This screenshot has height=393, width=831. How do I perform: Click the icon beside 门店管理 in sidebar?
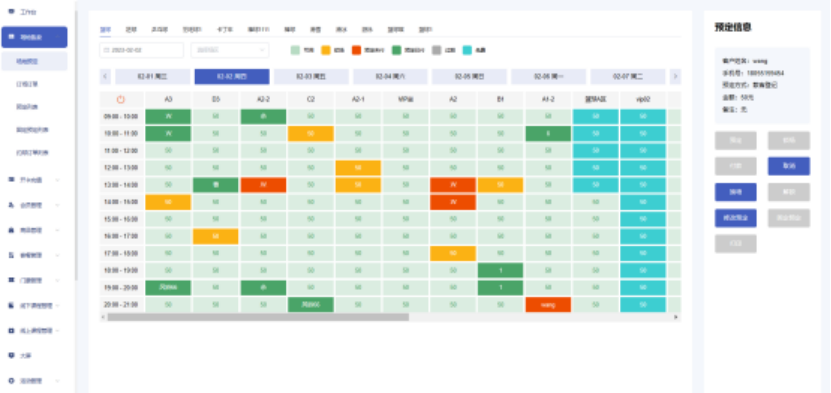pos(12,280)
